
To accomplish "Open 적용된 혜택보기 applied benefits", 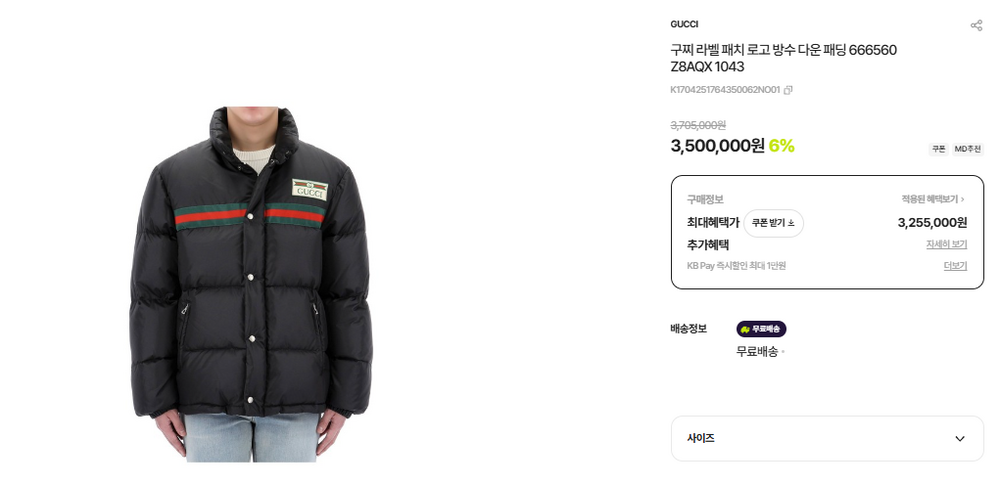I will tap(932, 199).
